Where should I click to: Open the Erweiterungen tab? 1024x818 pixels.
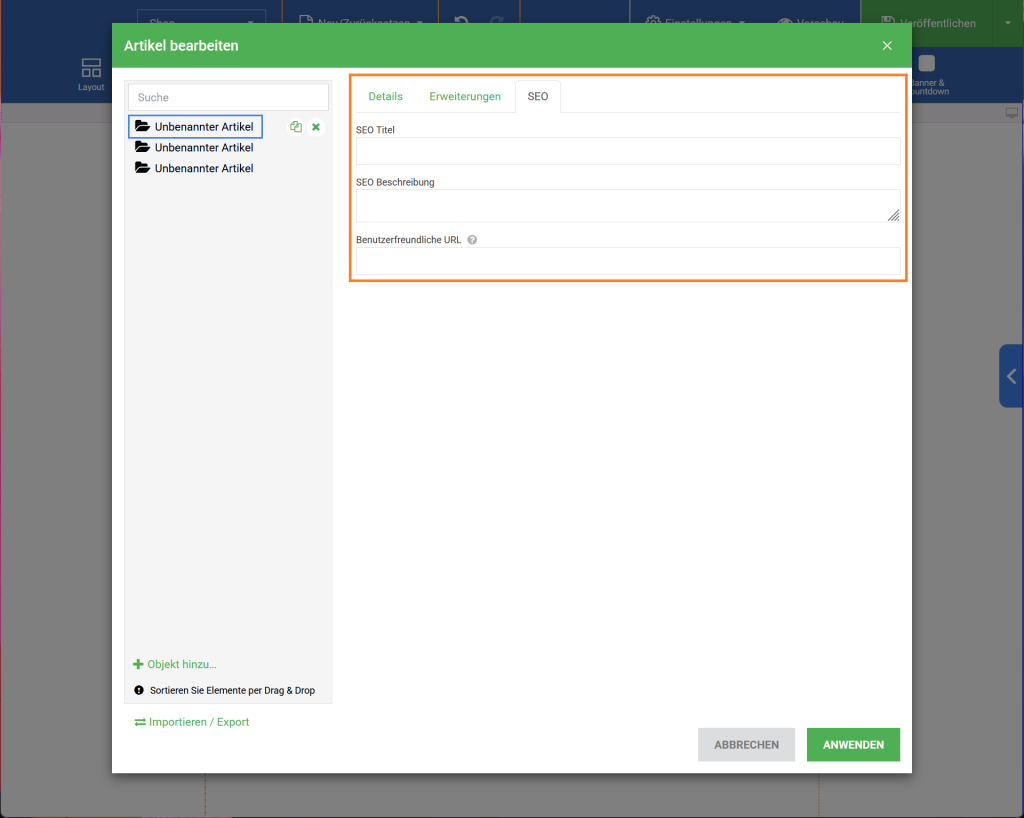click(465, 97)
